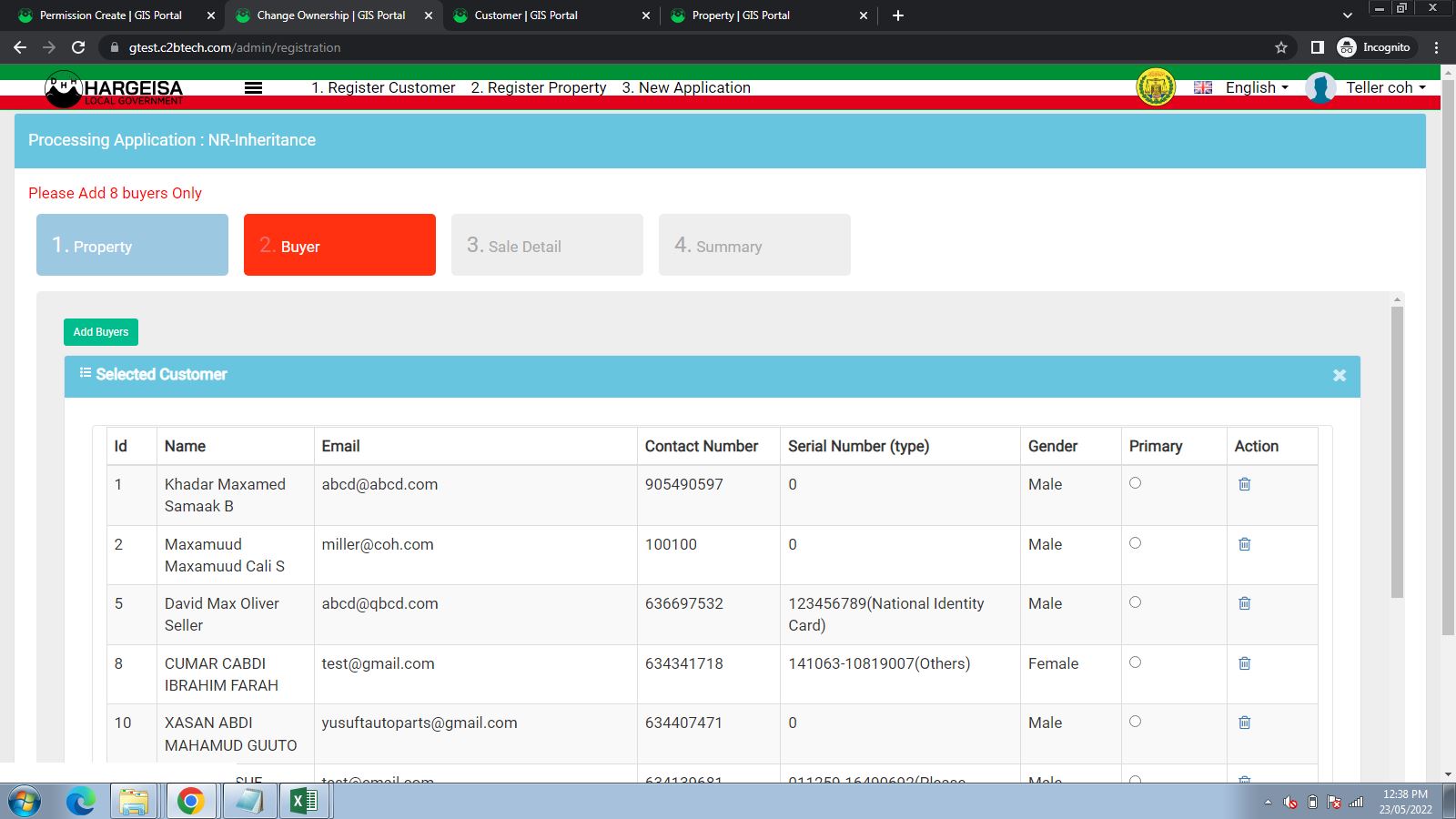Switch to Customer GIS Portal tab
The image size is (1456, 819).
pyautogui.click(x=552, y=15)
